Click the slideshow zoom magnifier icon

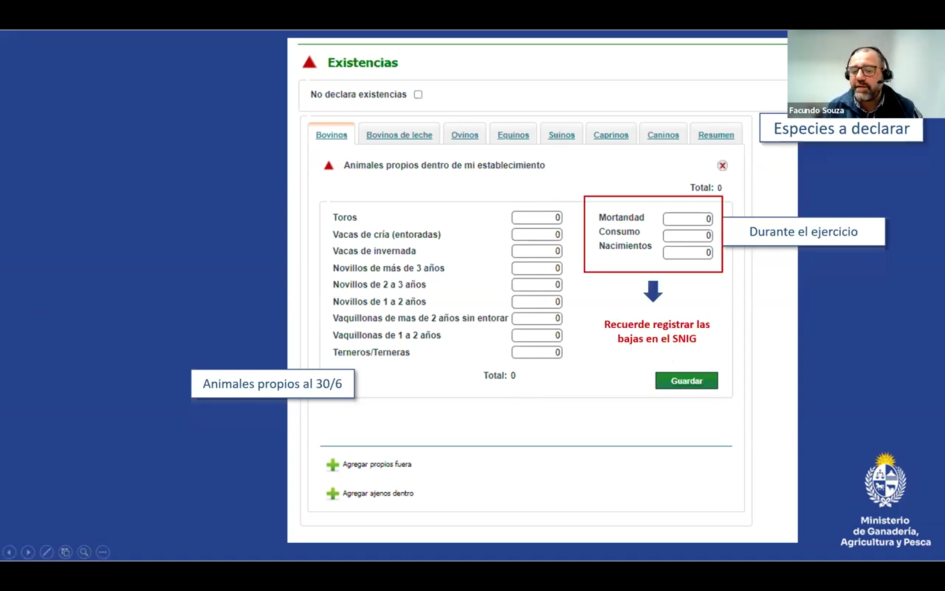pyautogui.click(x=84, y=552)
